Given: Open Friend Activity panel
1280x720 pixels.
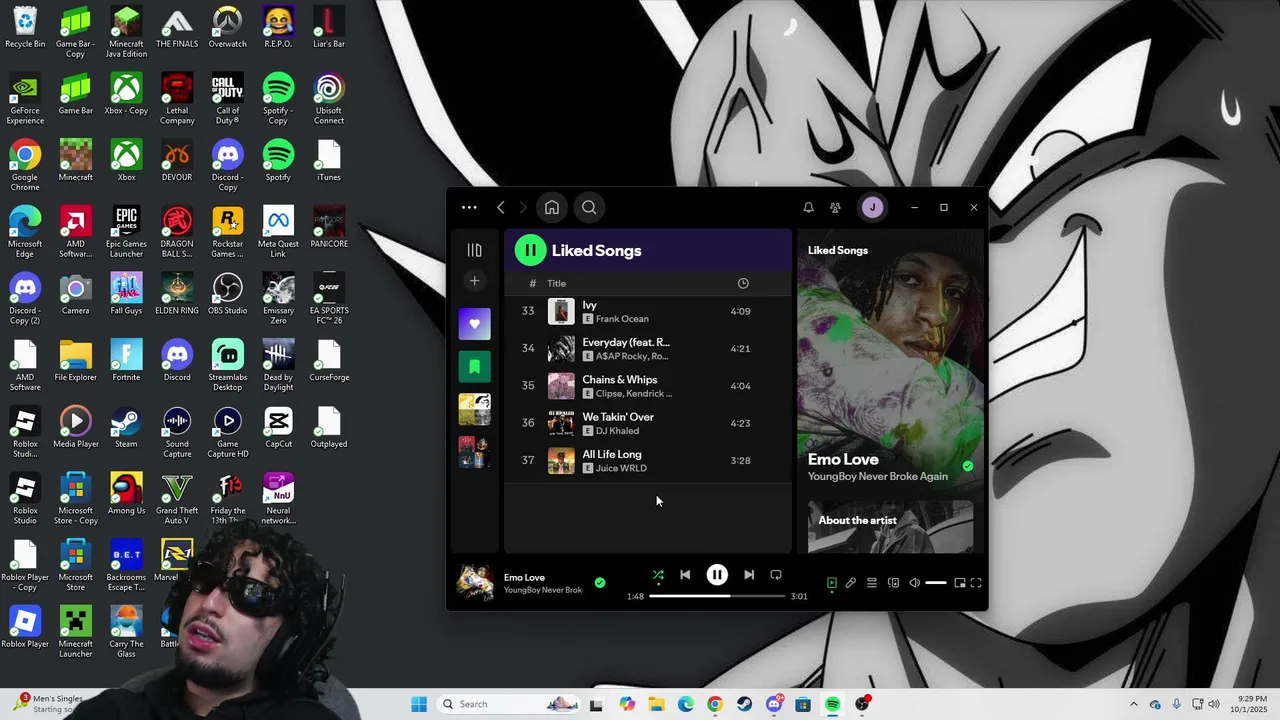Looking at the screenshot, I should coord(835,207).
